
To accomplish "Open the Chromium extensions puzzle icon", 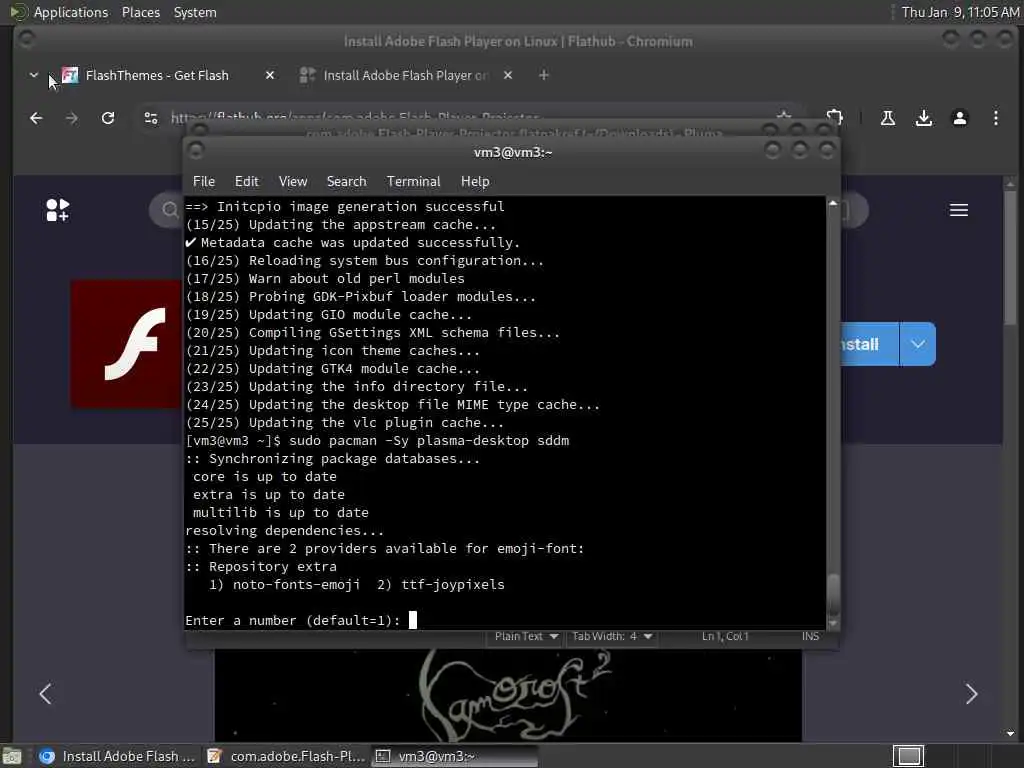I will coord(835,118).
